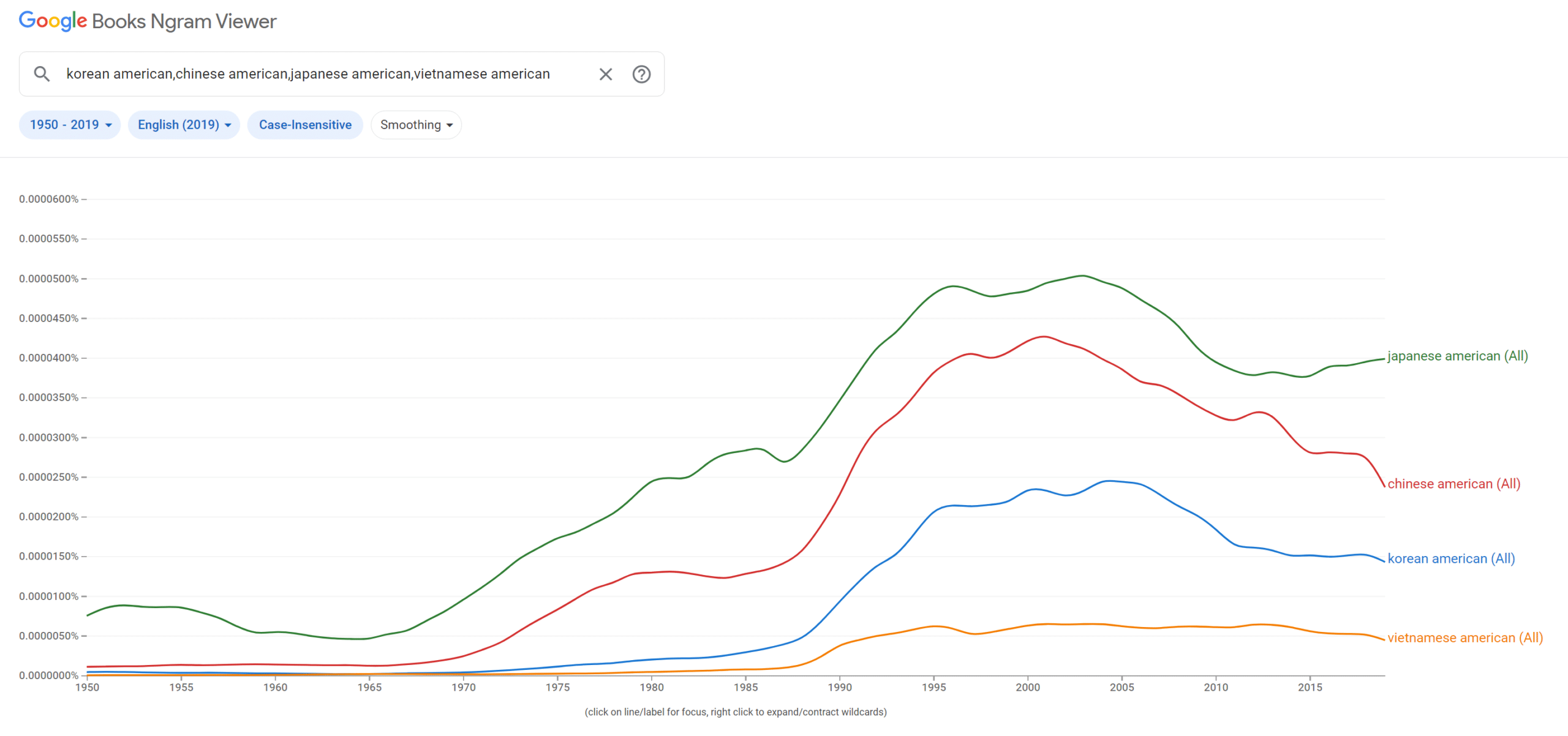Screen dimensions: 1568x736
Task: Open the English (2019) corpus dropdown
Action: [x=183, y=124]
